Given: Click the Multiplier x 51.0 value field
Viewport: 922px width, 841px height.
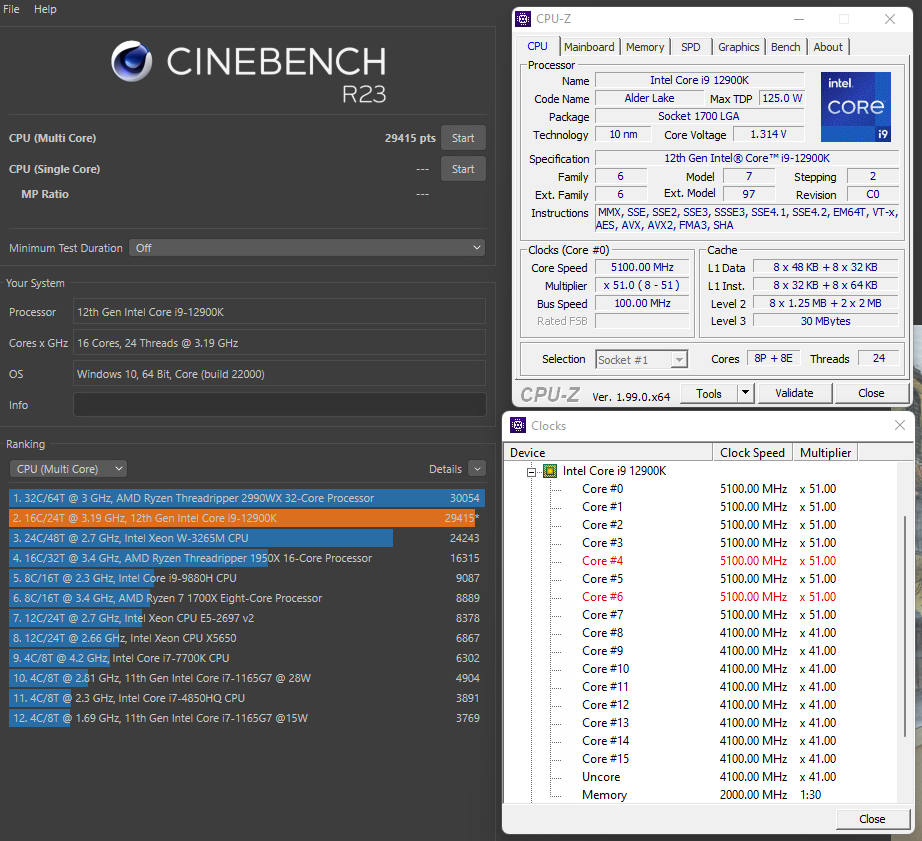Looking at the screenshot, I should (x=642, y=285).
